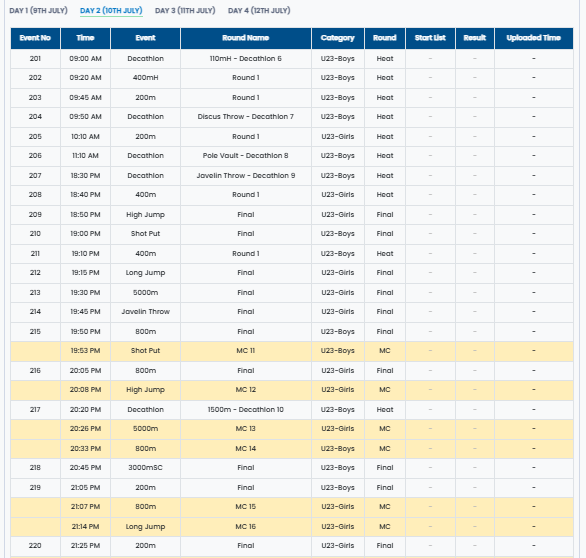Click the 19:50 PM time cell
Image resolution: width=586 pixels, height=558 pixels.
pyautogui.click(x=85, y=332)
